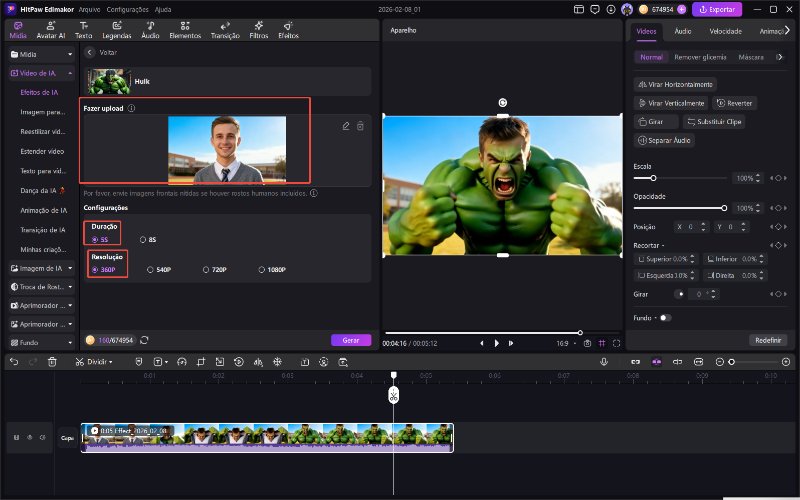This screenshot has height=500, width=800.
Task: Expand the Fundo sidebar section
Action: tap(42, 342)
